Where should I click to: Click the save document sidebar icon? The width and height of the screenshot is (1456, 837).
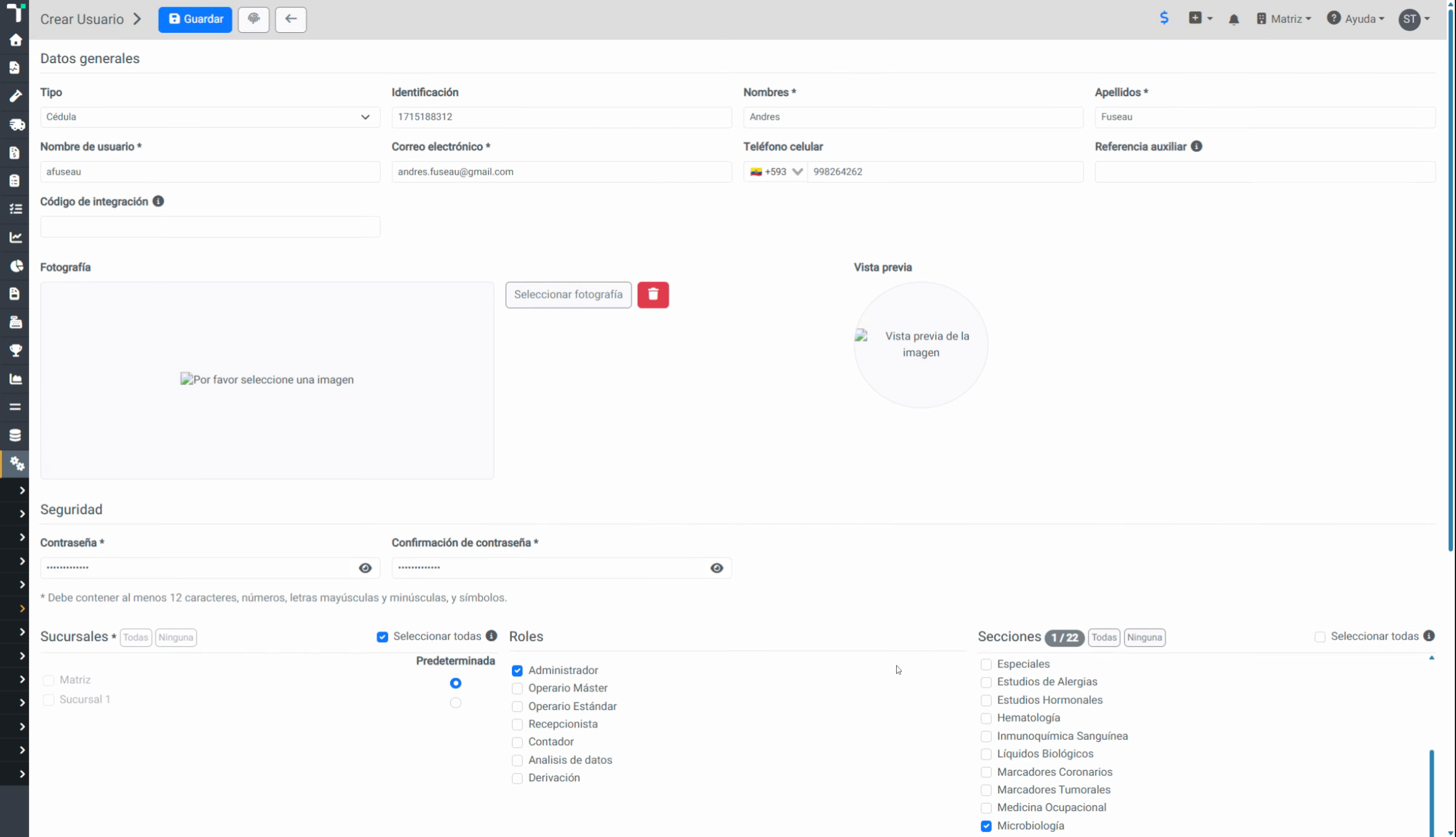[x=15, y=294]
